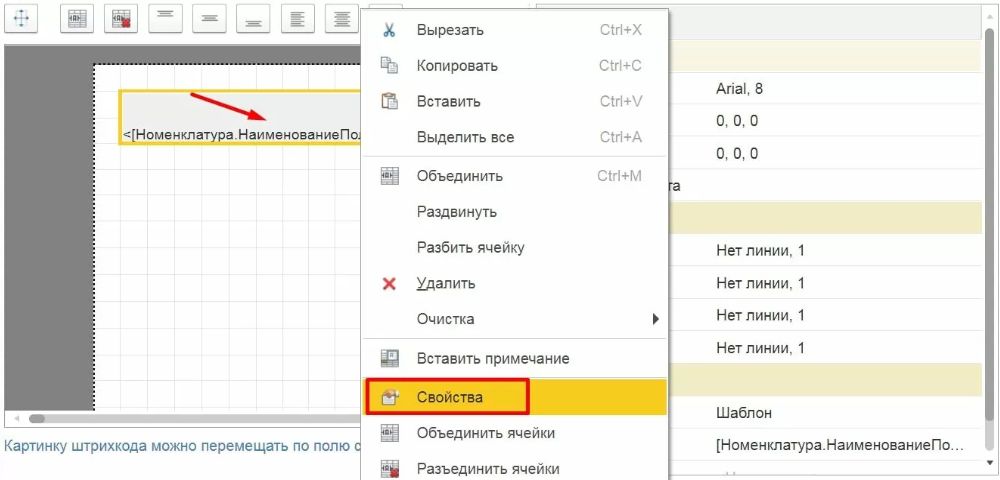Screen dimensions: 1000x480
Task: Choose Вставить from the context menu
Action: coord(514,101)
